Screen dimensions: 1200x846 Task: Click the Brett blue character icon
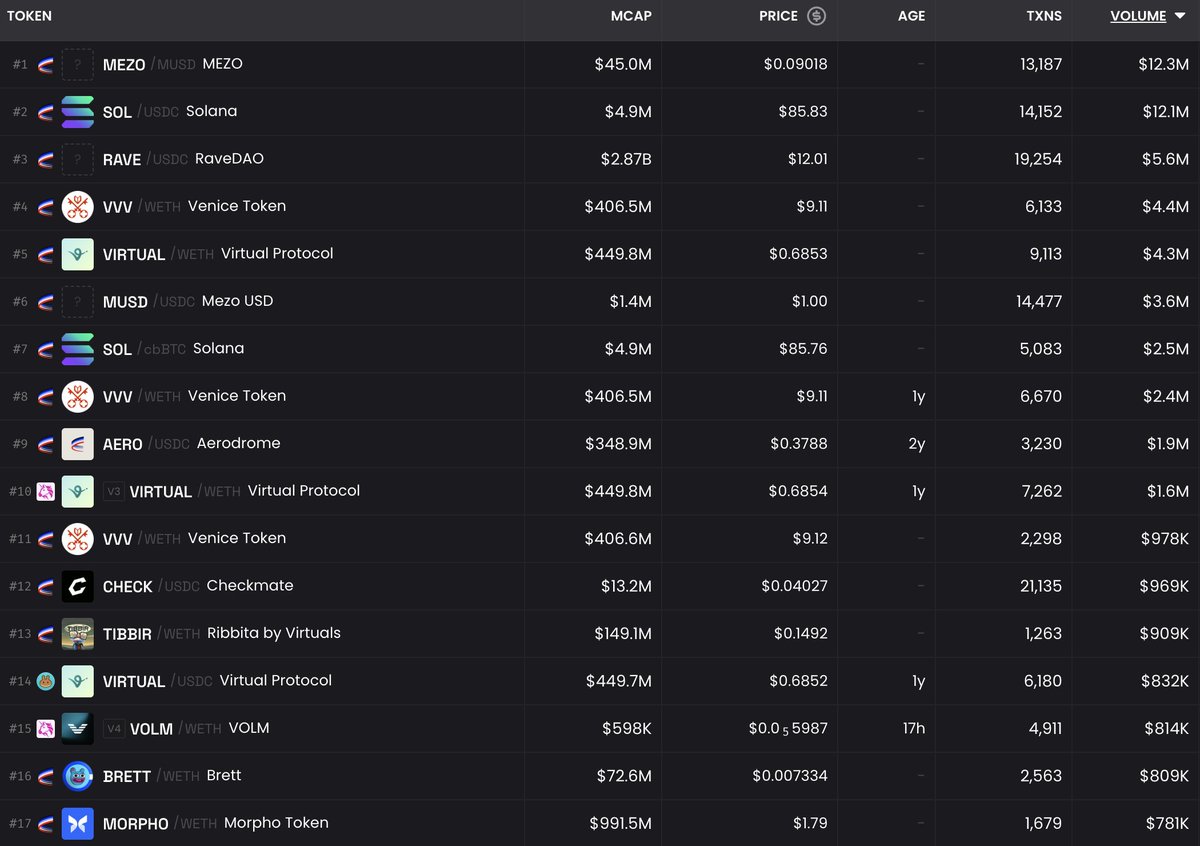click(77, 776)
